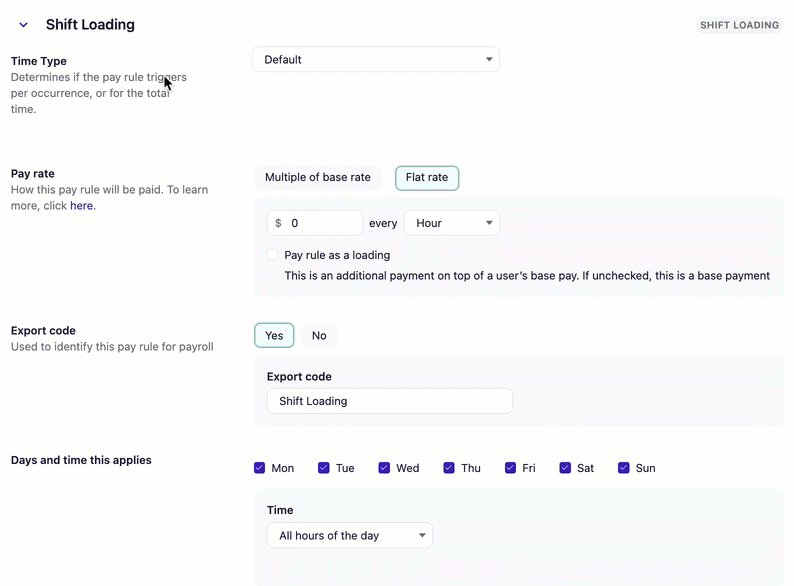Collapse the Shift Loading section chevron

pyautogui.click(x=24, y=25)
